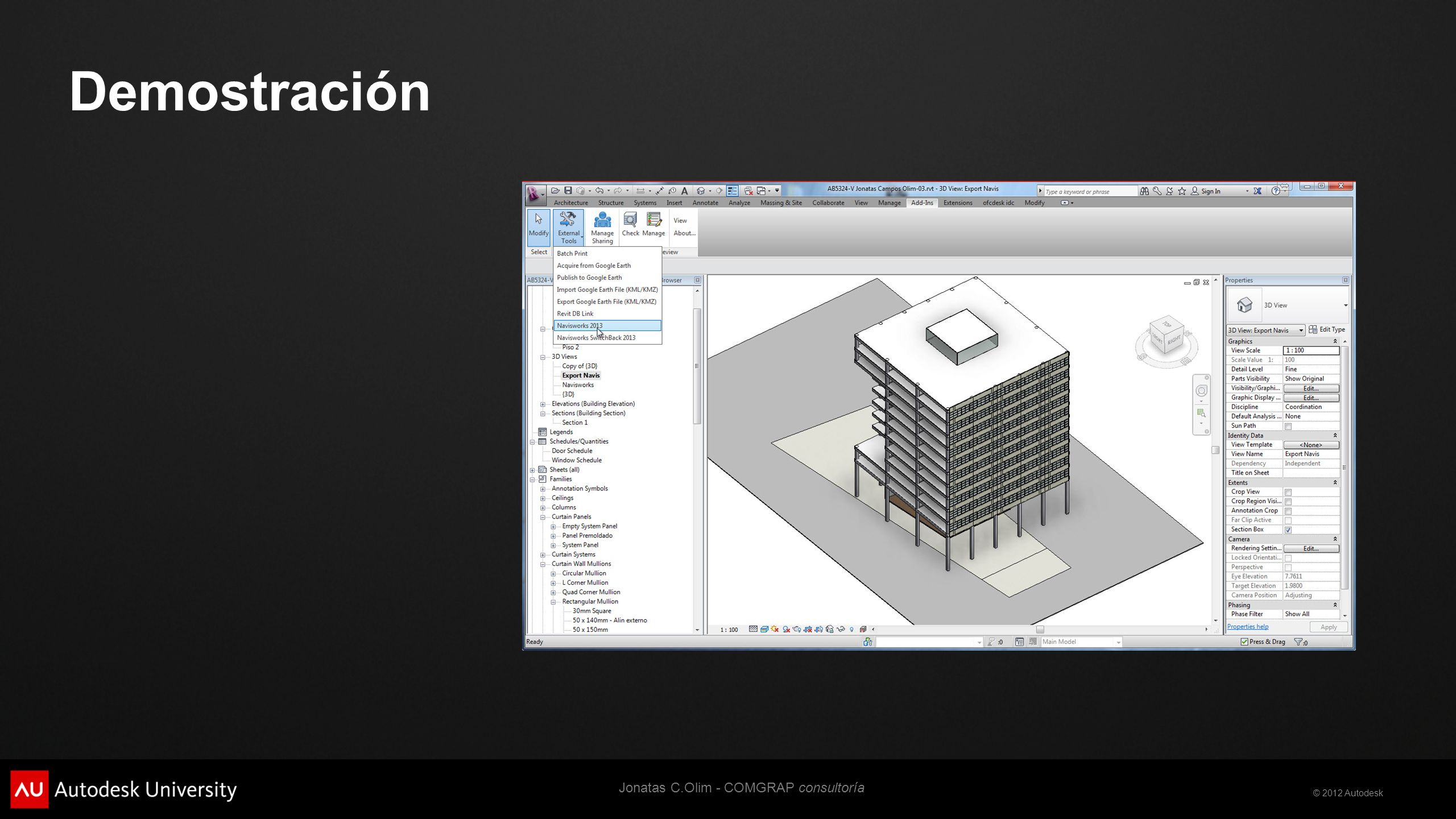Click the Worksets icon in status bar
This screenshot has width=1456, height=819.
(867, 642)
